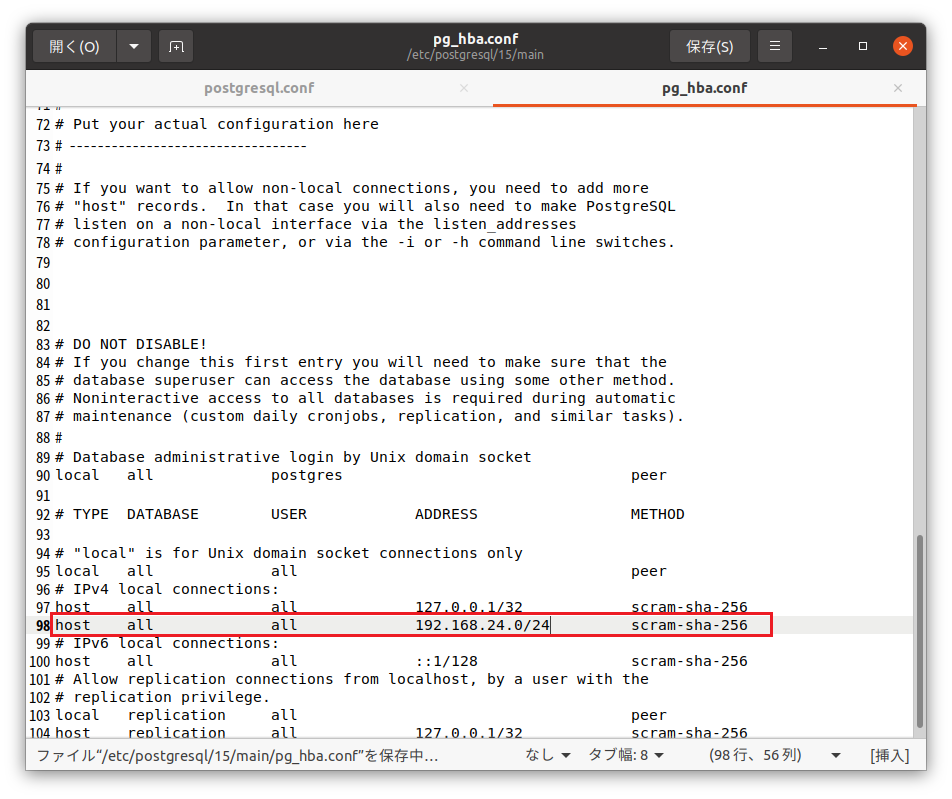Click 'USER' column header on line 92
The height and width of the screenshot is (799, 952).
tap(288, 514)
